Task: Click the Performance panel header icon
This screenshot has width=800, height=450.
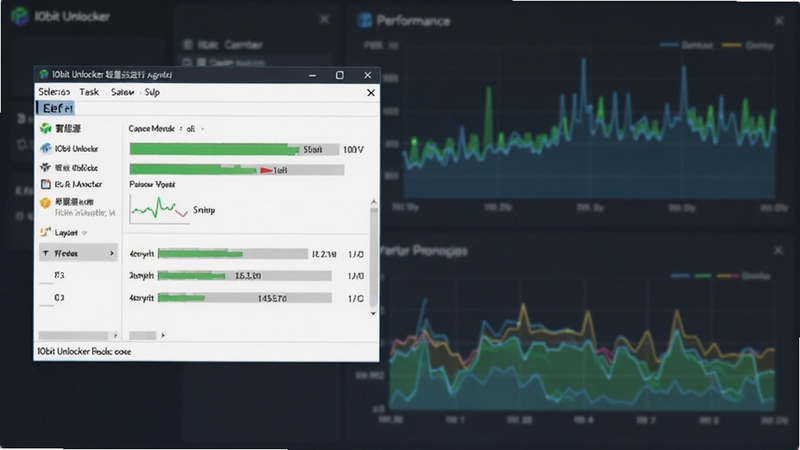Action: pos(364,20)
